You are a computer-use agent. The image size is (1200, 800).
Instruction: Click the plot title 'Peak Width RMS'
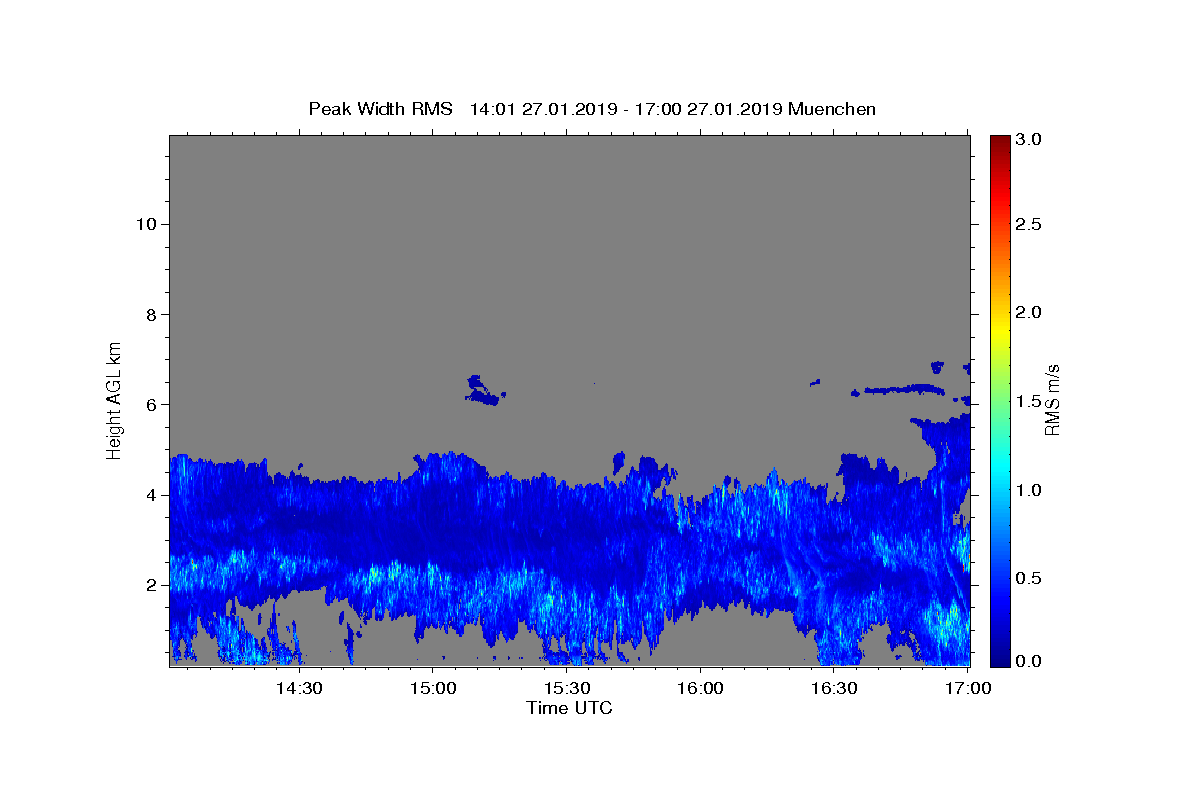point(380,109)
